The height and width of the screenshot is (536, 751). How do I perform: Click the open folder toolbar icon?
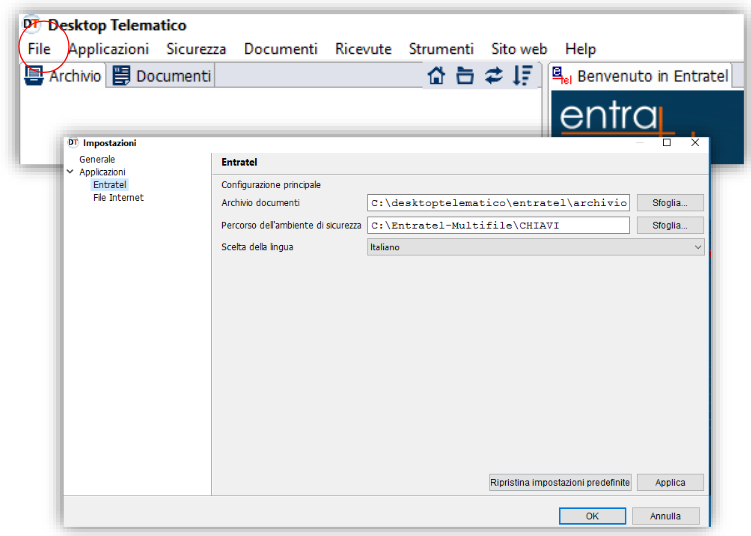coord(465,76)
